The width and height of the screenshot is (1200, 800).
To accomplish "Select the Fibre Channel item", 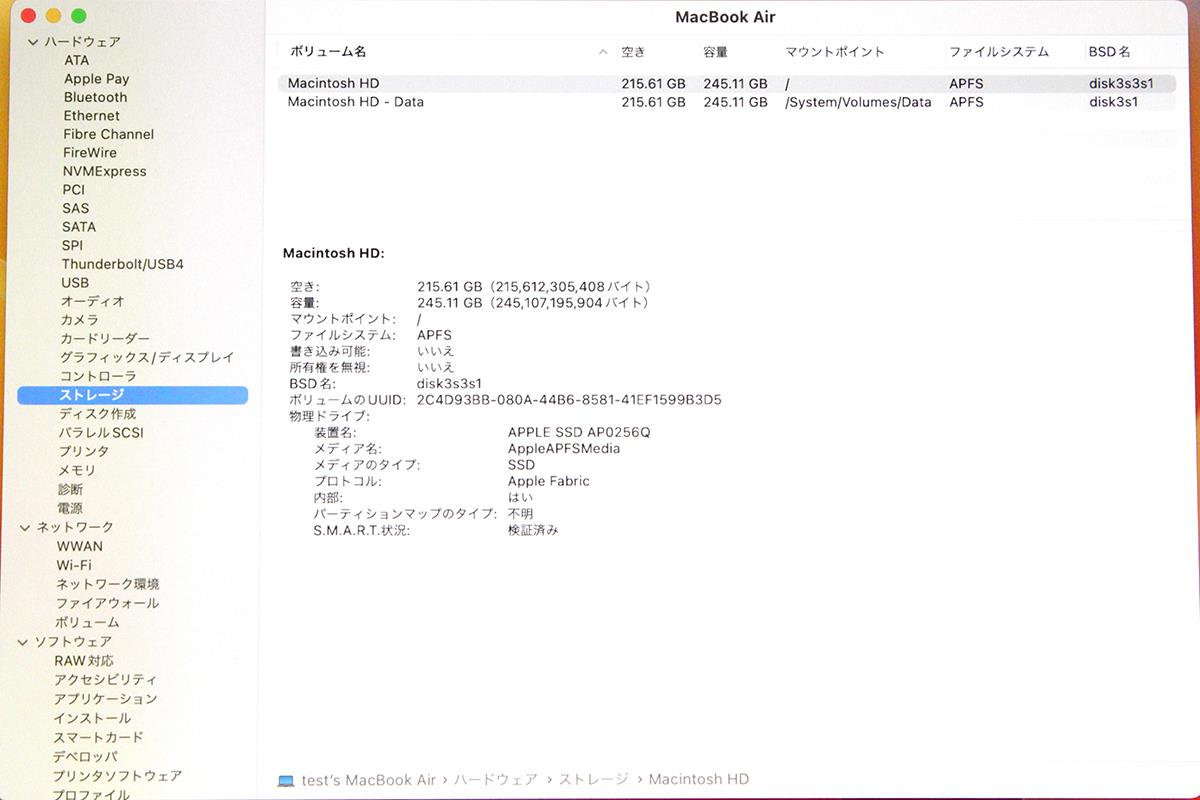I will click(x=109, y=134).
